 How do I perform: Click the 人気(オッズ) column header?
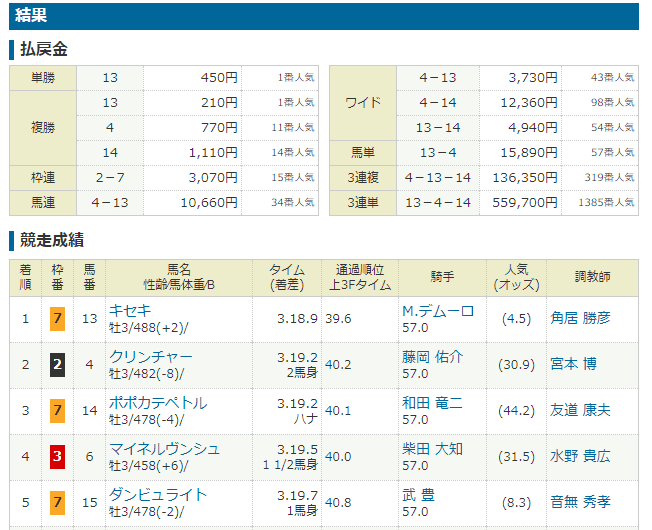tap(516, 277)
